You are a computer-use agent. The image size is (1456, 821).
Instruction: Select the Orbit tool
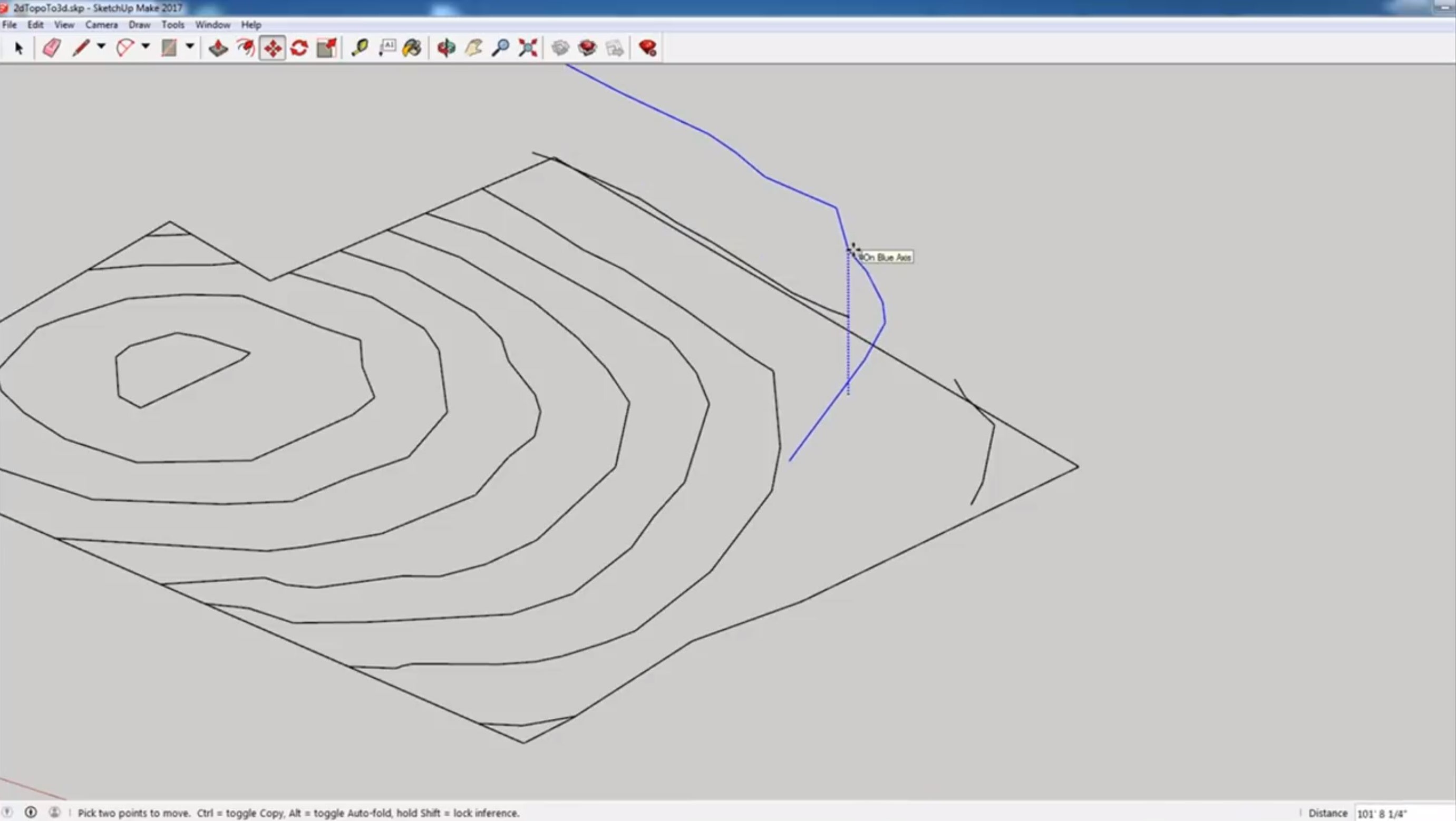tap(446, 48)
